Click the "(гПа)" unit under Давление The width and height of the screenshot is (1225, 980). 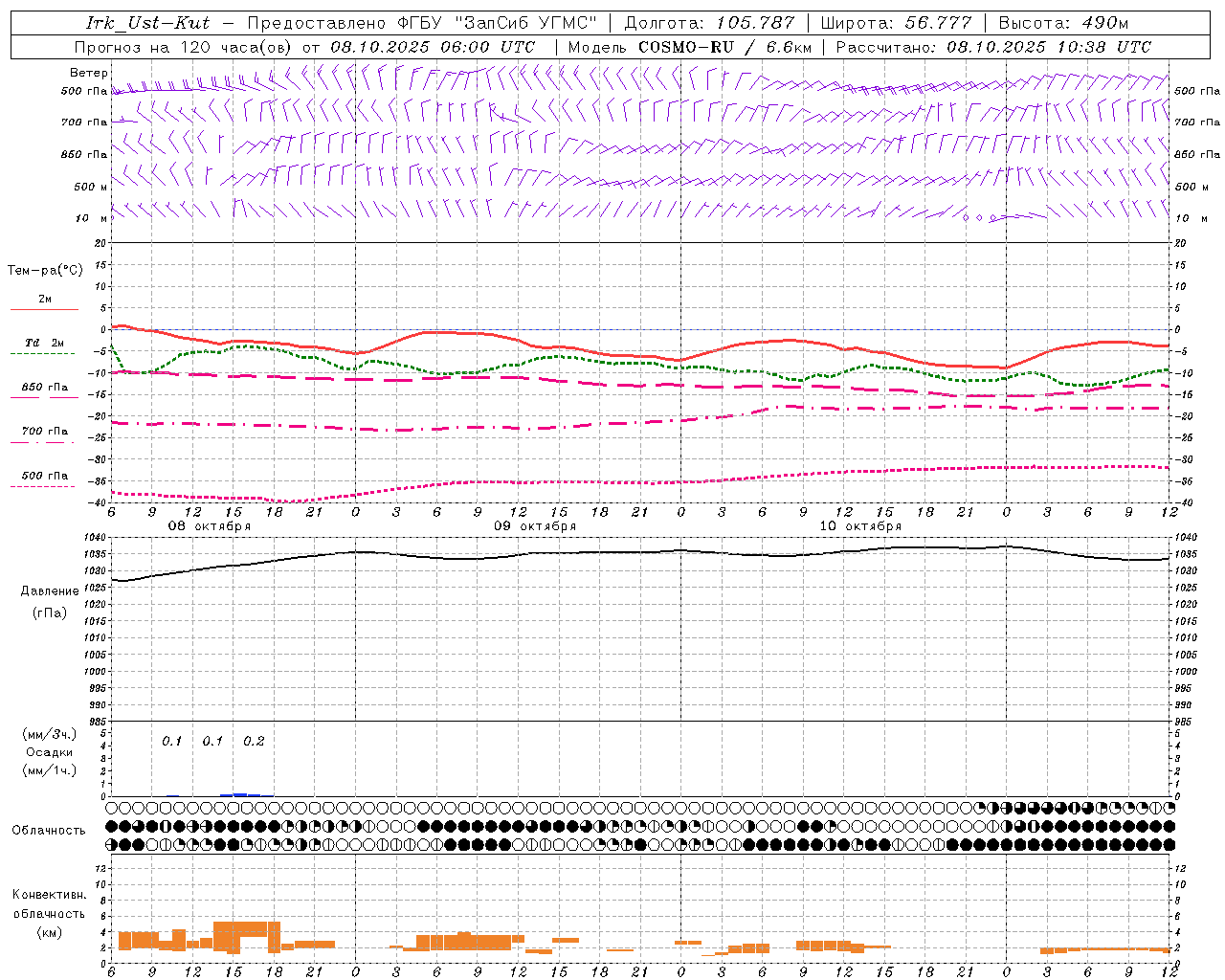pos(50,613)
